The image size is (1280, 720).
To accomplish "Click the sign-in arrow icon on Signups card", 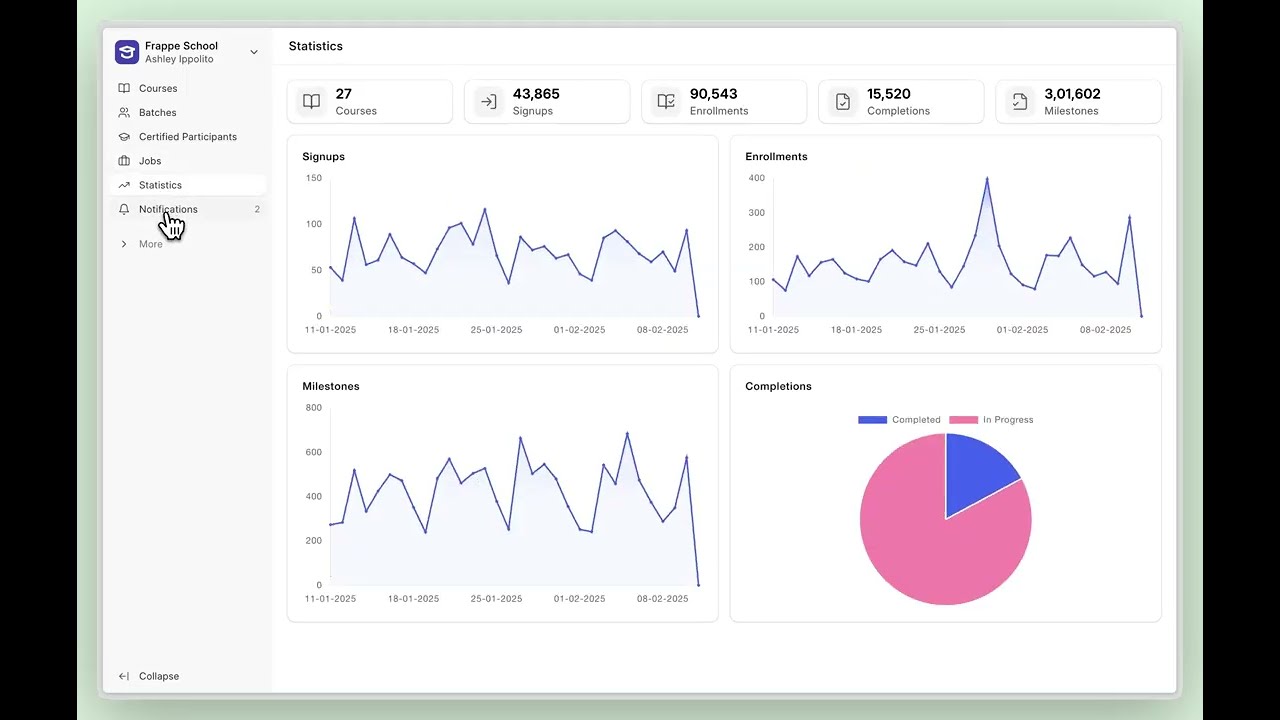I will click(x=489, y=101).
